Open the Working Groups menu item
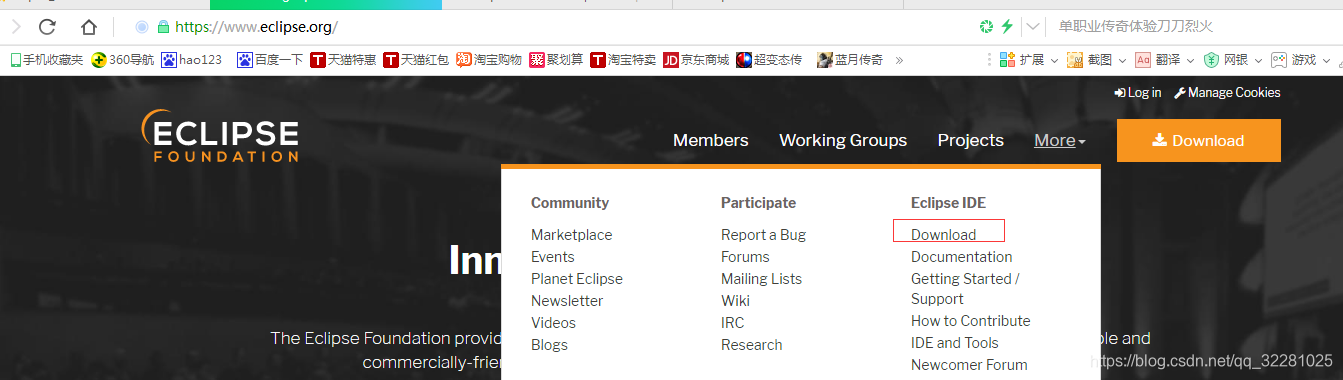Screen dimensions: 1343x380 pos(843,141)
